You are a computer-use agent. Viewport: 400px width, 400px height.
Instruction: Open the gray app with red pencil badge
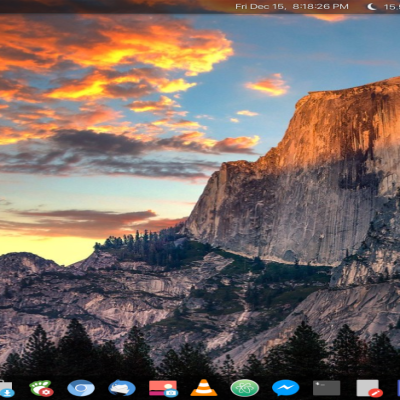[x=369, y=389]
